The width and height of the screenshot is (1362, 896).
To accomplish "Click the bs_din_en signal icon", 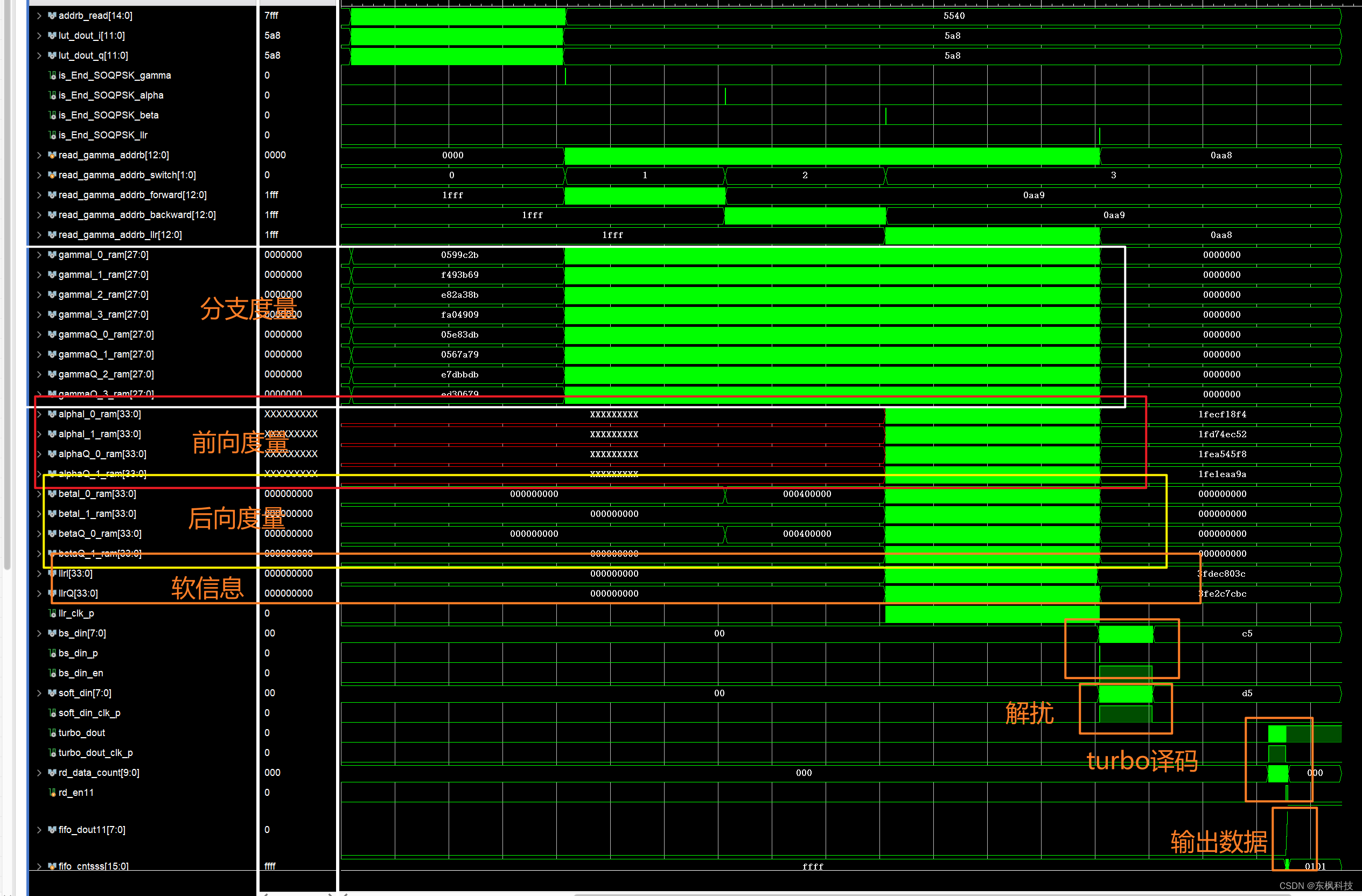I will pos(52,673).
